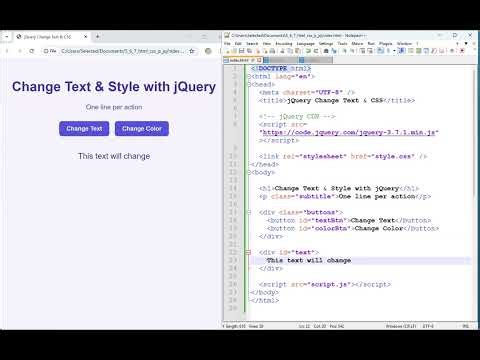Open the Run menu in Notepad++

371,44
